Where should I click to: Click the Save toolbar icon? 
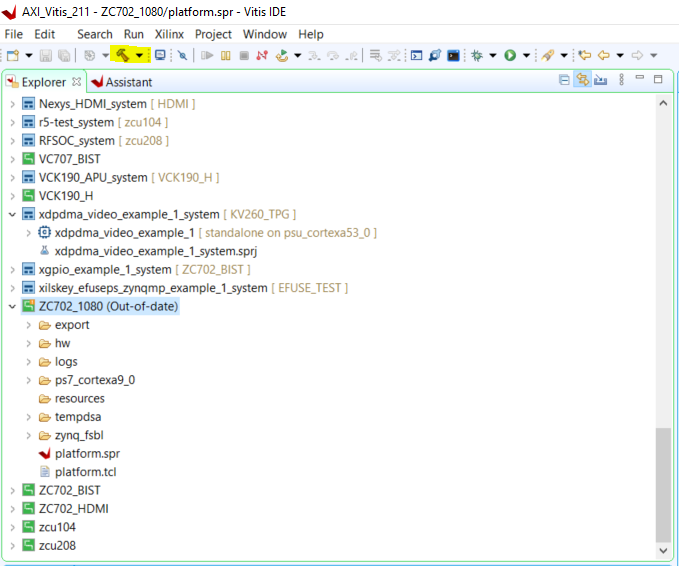pyautogui.click(x=45, y=55)
